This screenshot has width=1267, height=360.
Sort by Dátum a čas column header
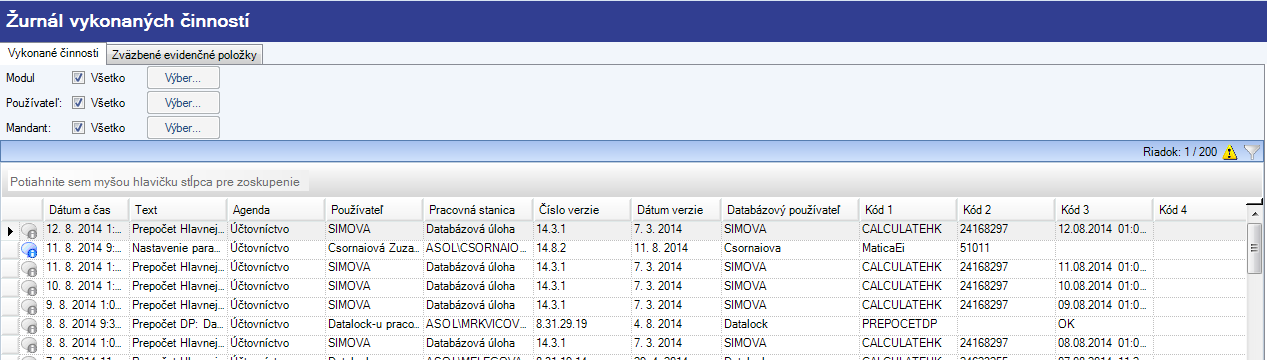pos(86,210)
